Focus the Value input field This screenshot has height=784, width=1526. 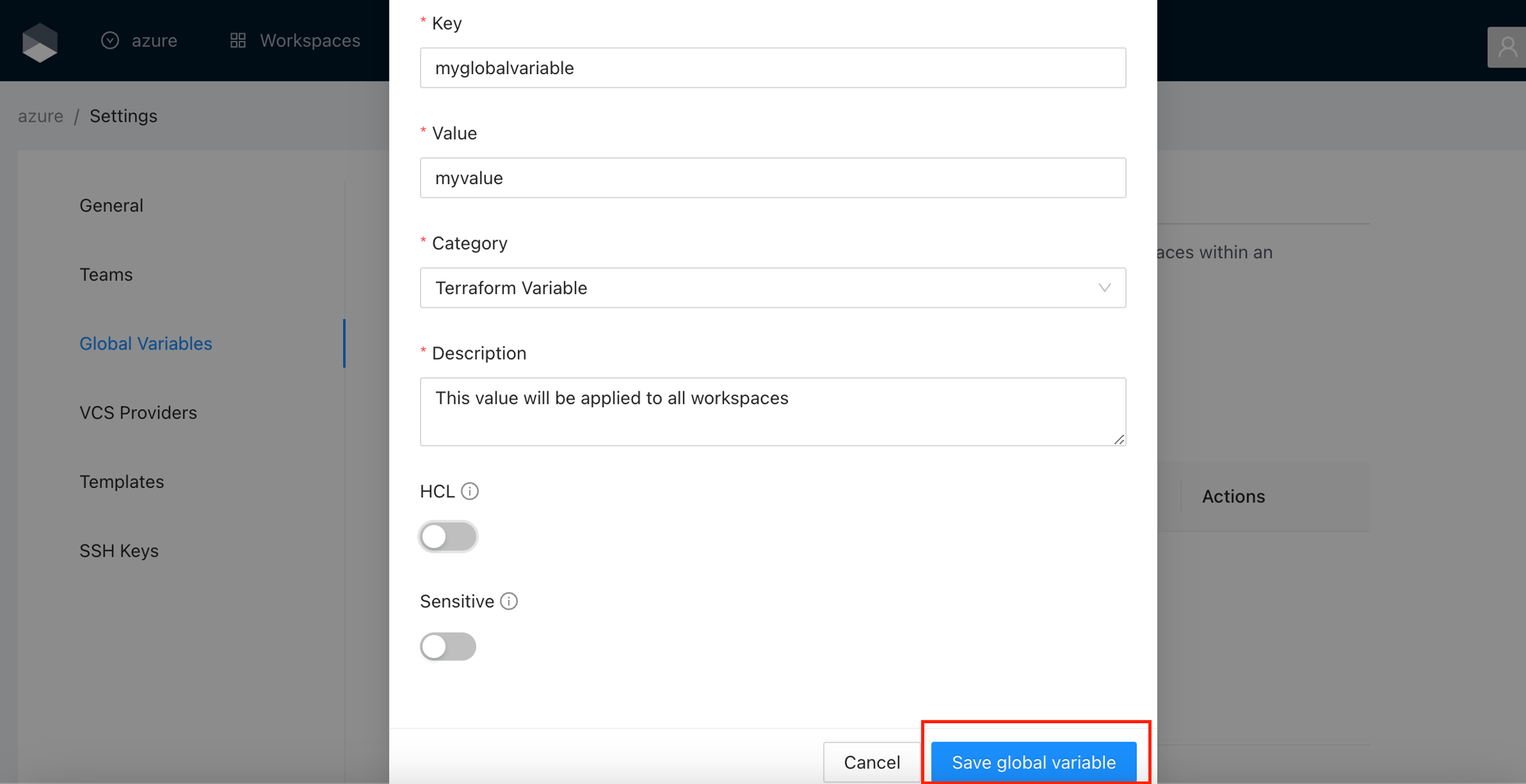772,177
